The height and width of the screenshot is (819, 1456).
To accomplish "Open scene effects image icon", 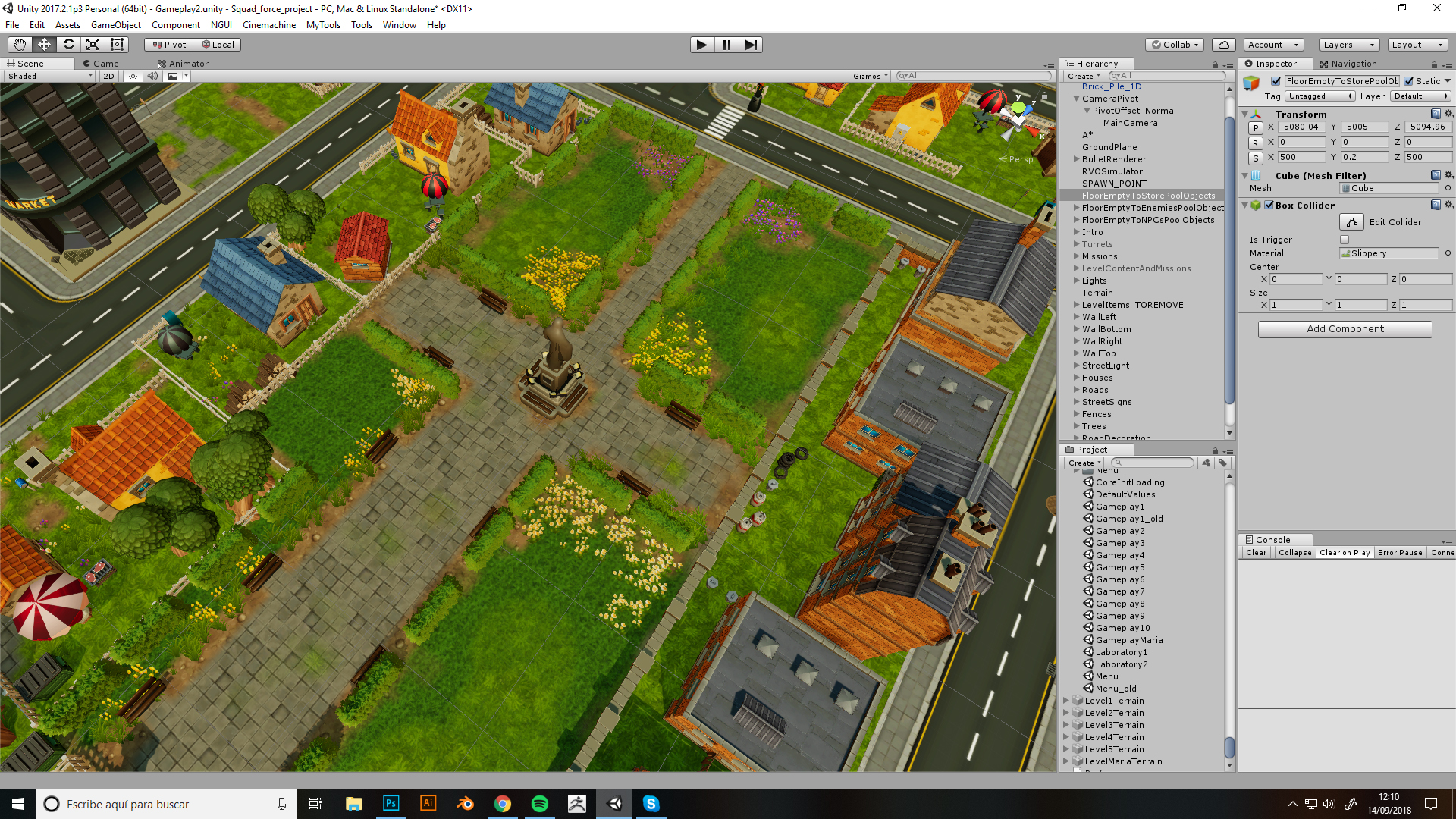I will 173,76.
